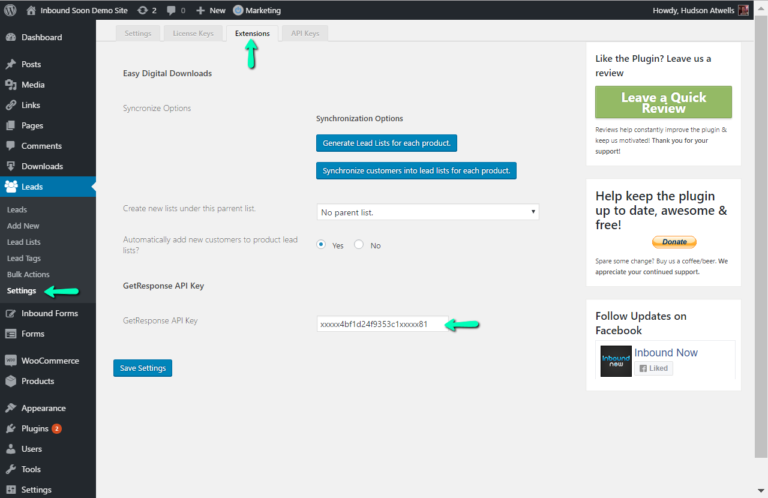Click the Leave a Quick Review button

pyautogui.click(x=663, y=102)
